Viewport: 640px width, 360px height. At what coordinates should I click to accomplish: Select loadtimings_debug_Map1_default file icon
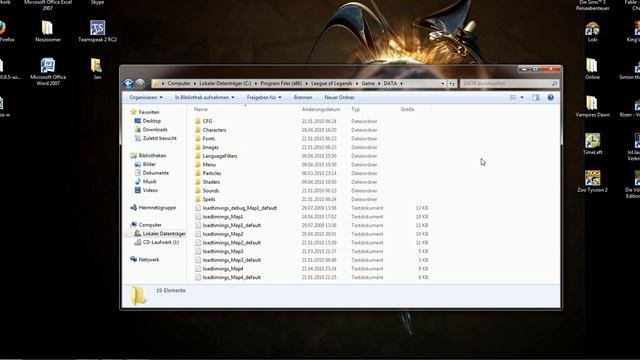tap(198, 208)
